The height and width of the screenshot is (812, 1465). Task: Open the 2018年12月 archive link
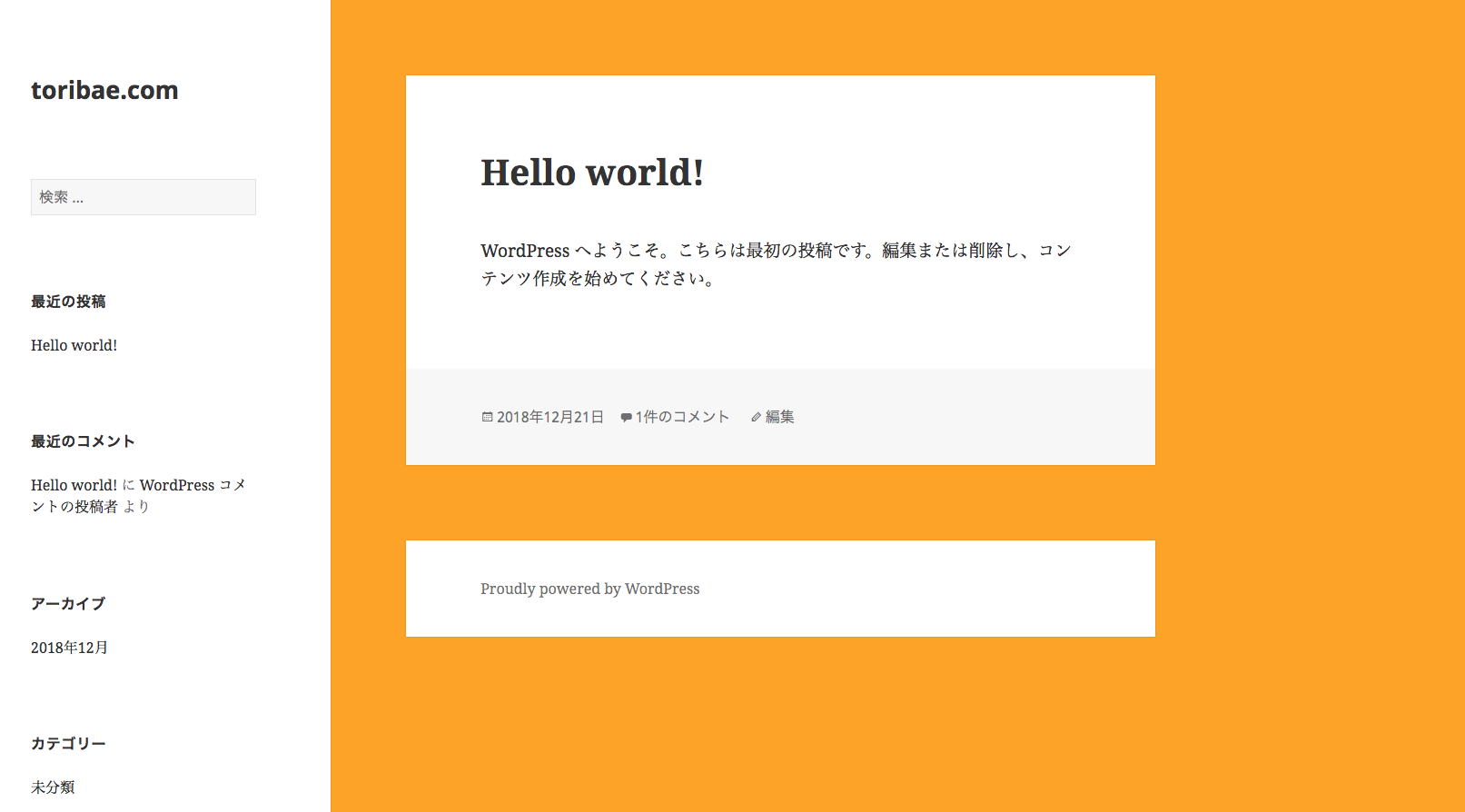coord(69,648)
